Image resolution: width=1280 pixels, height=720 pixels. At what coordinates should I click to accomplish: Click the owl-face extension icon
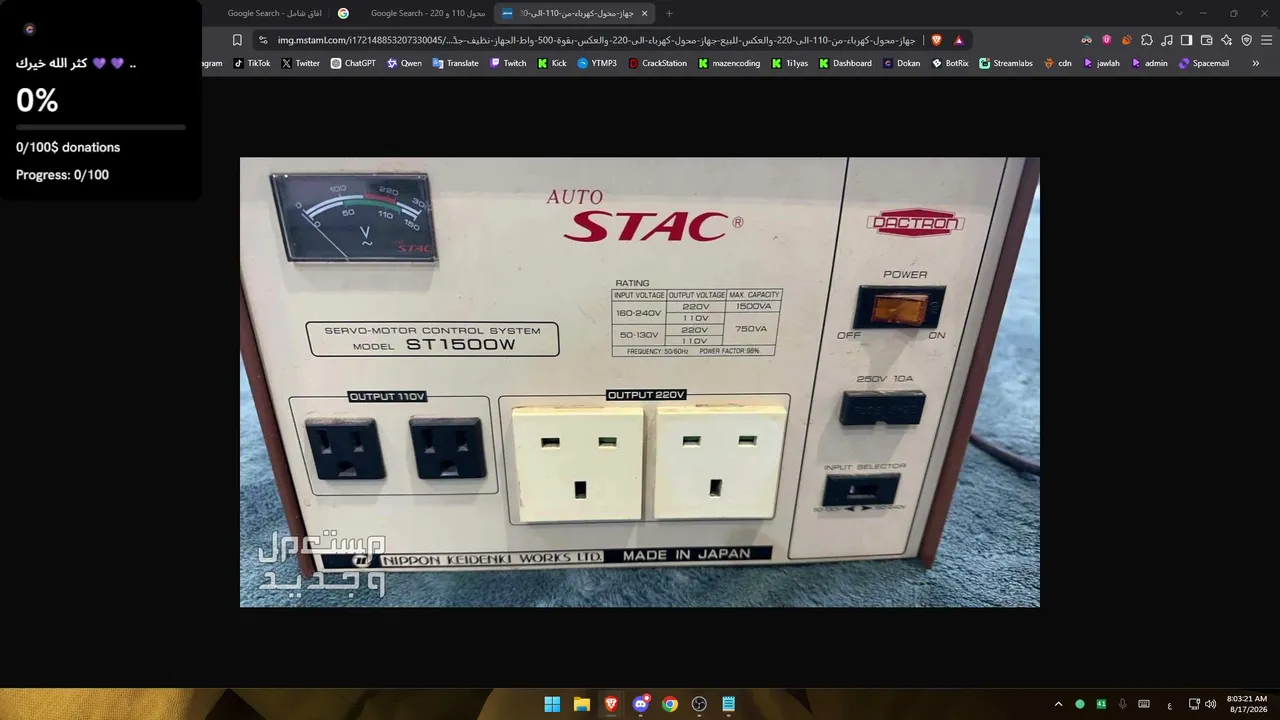[1087, 40]
